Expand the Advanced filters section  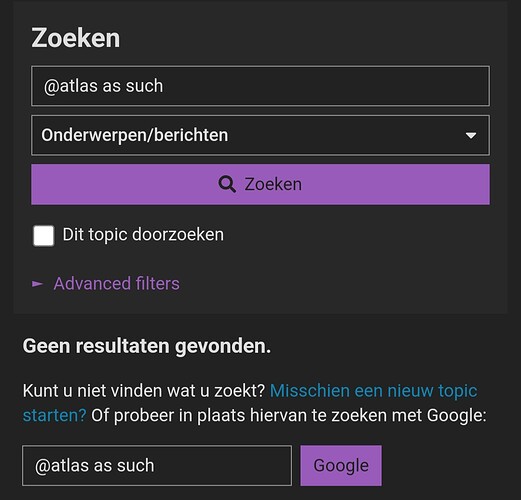point(116,284)
